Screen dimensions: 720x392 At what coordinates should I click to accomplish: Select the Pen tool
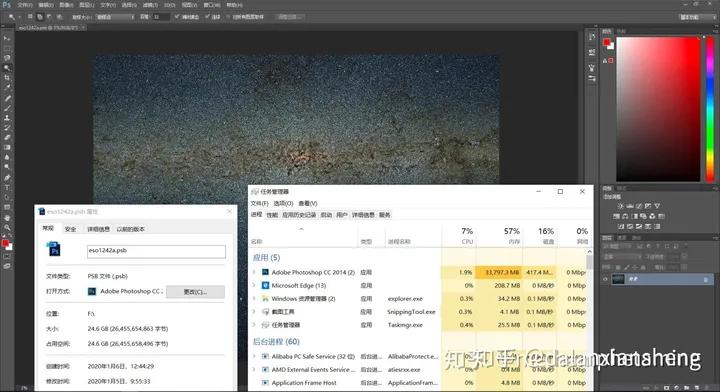tap(6, 177)
